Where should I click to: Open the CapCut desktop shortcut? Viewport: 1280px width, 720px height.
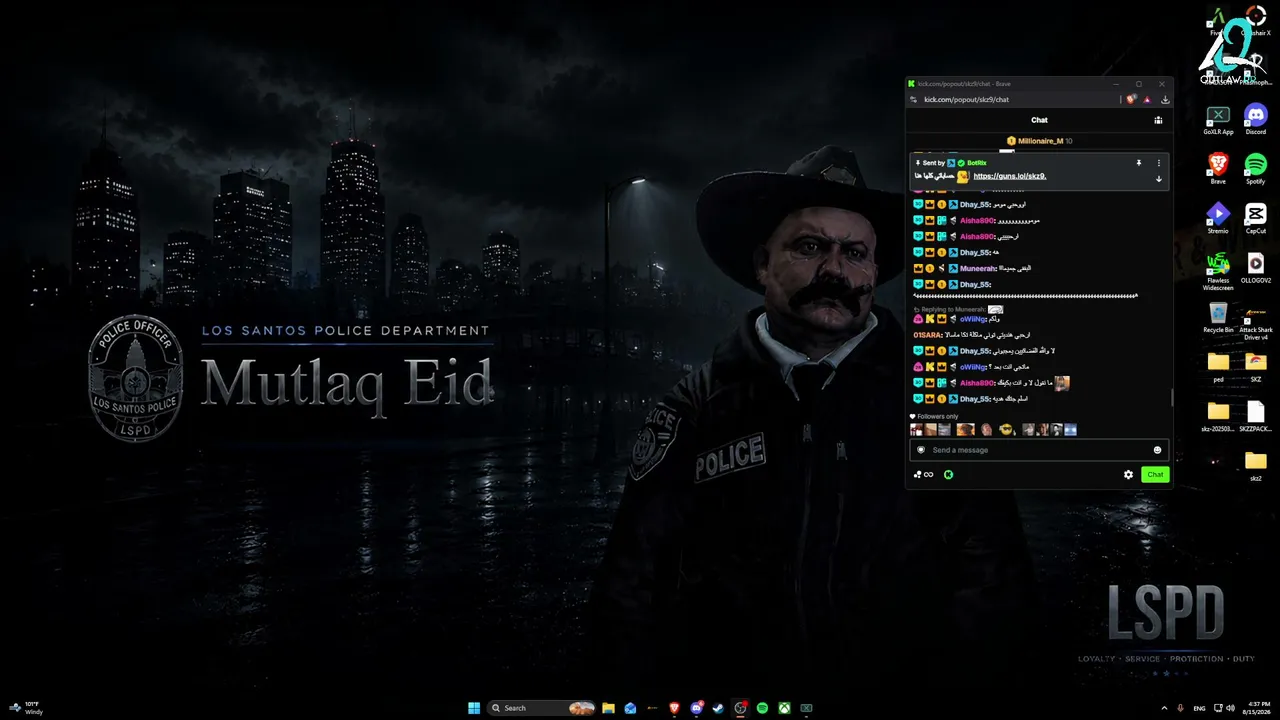click(1255, 217)
